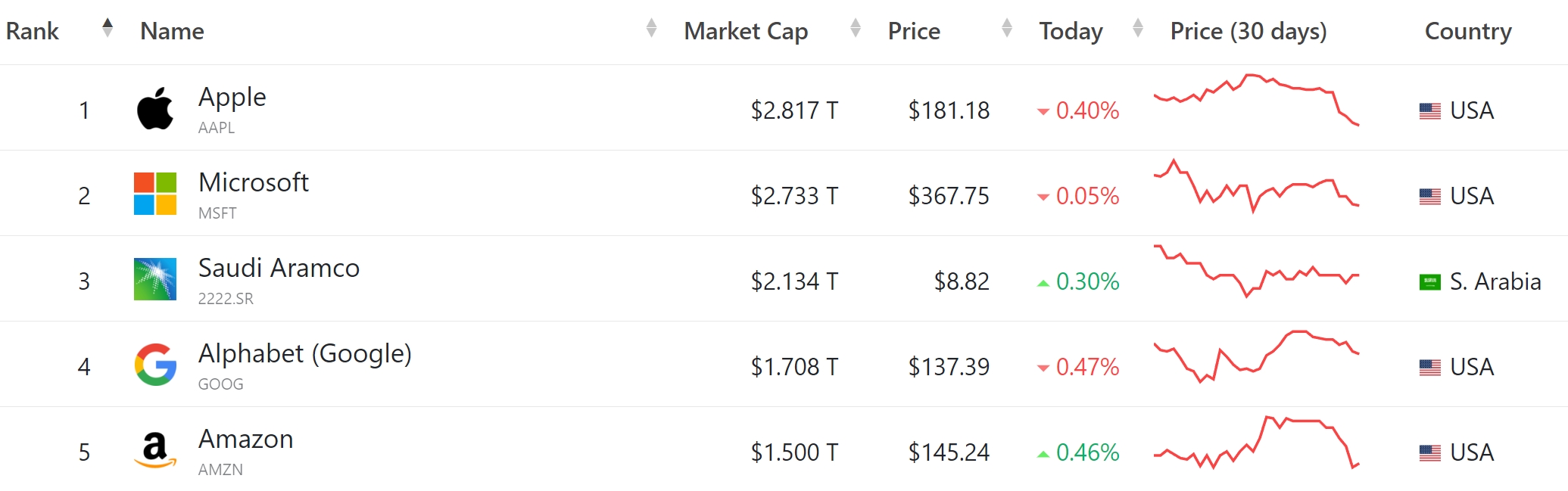Click the Country column header

1467,31
